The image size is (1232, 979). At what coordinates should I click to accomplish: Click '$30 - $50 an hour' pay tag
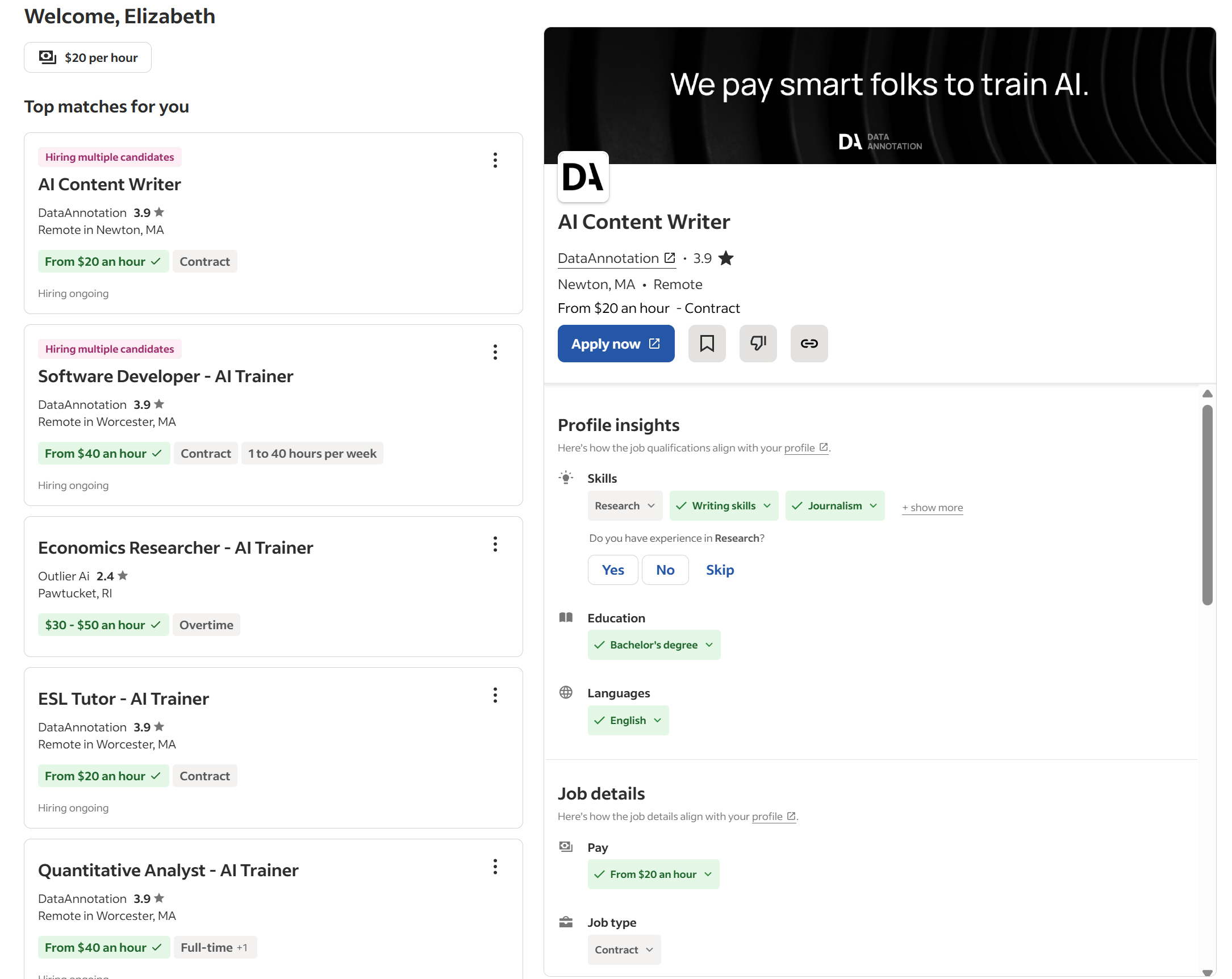pyautogui.click(x=103, y=624)
